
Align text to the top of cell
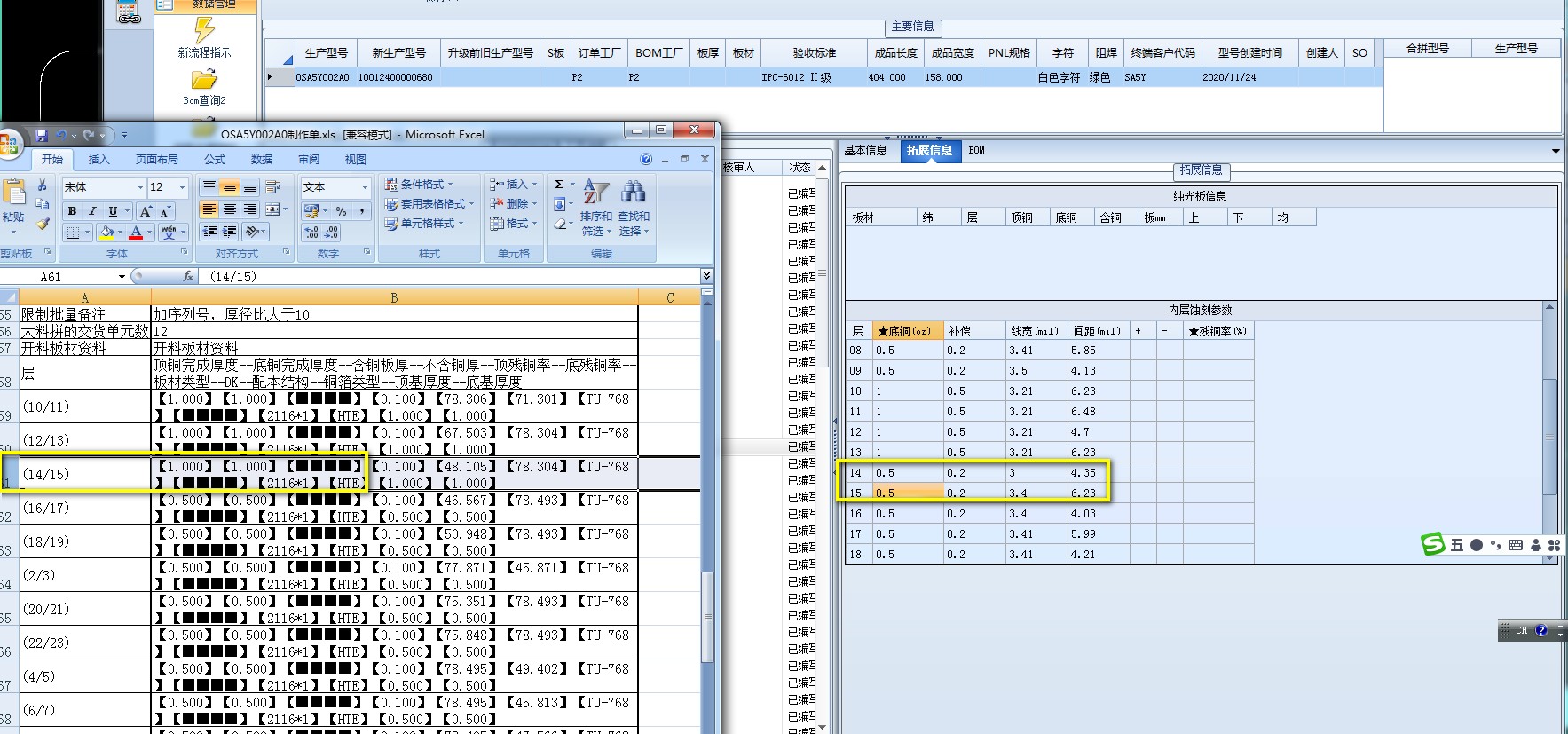tap(209, 186)
